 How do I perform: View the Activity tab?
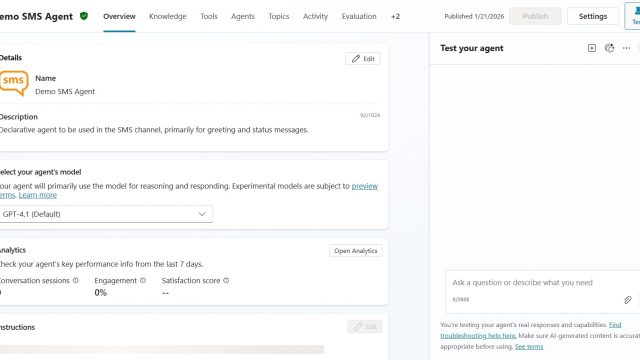coord(315,16)
